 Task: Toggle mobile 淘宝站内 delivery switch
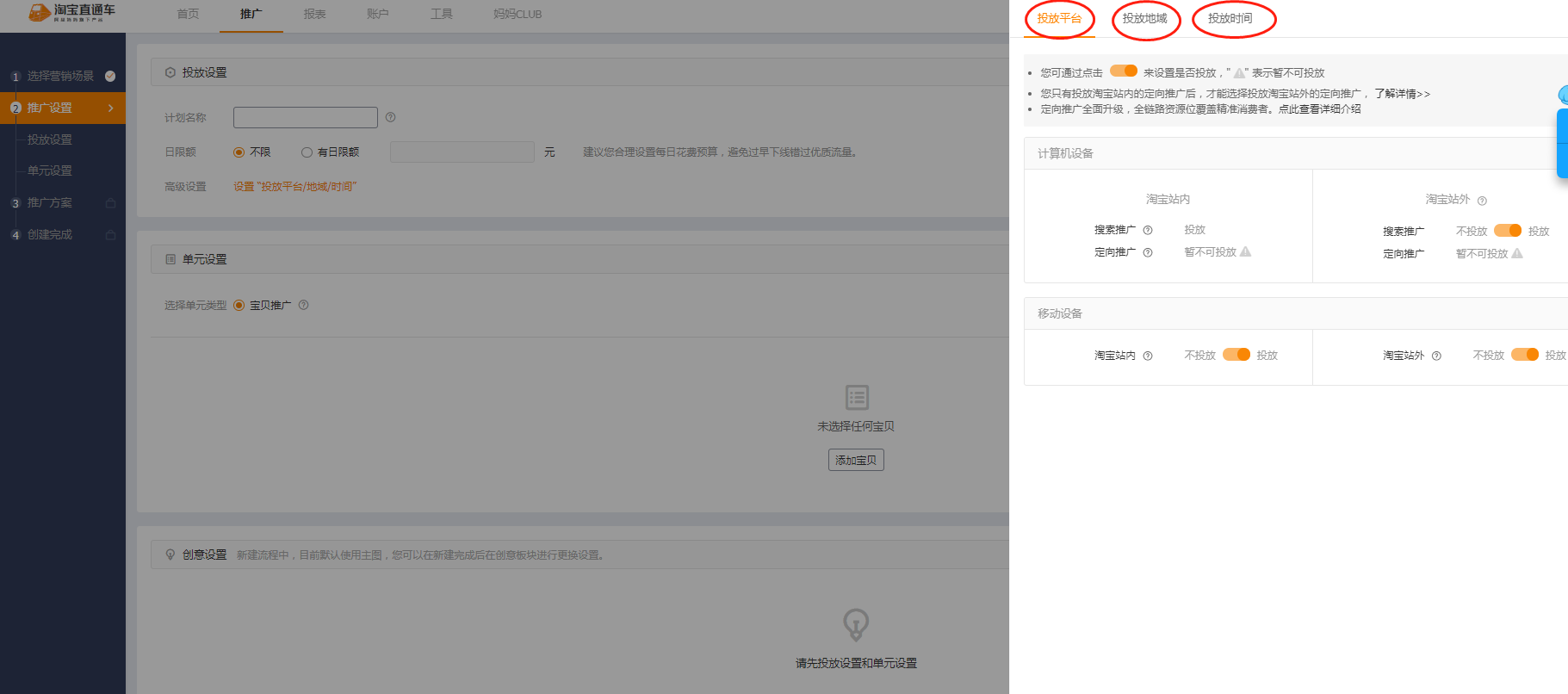(1236, 355)
